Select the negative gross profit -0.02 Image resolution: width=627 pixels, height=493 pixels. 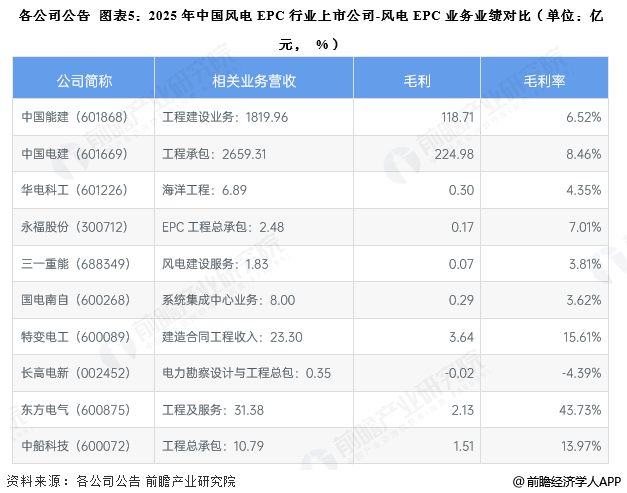point(459,373)
